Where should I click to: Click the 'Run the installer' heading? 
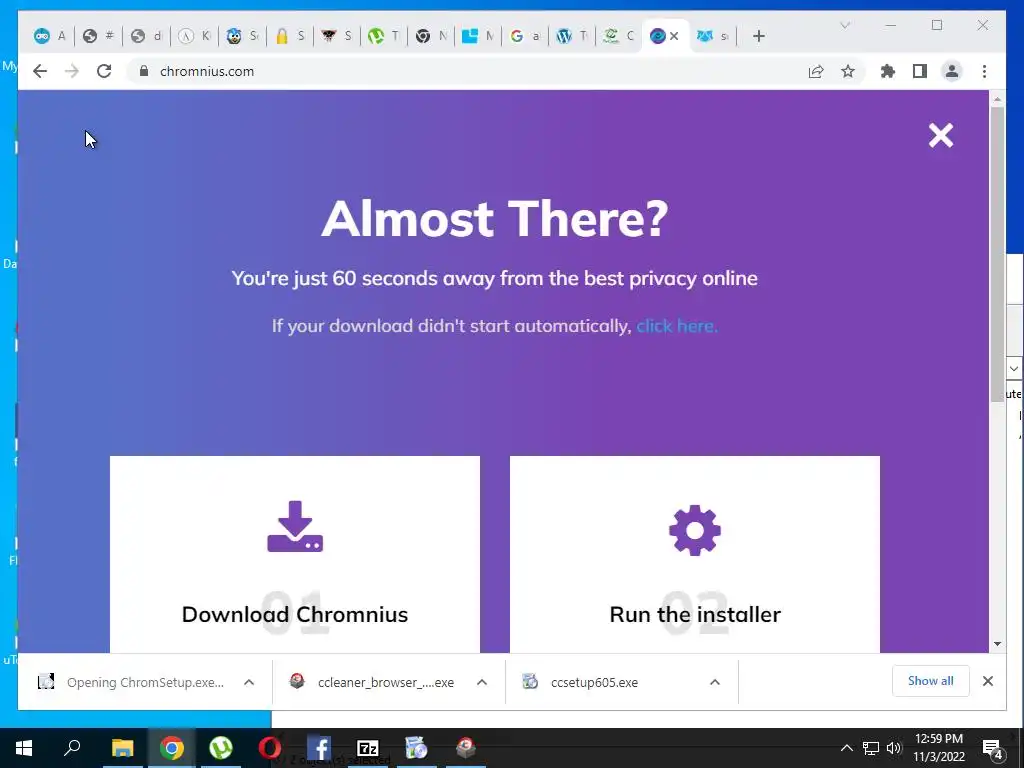[695, 615]
